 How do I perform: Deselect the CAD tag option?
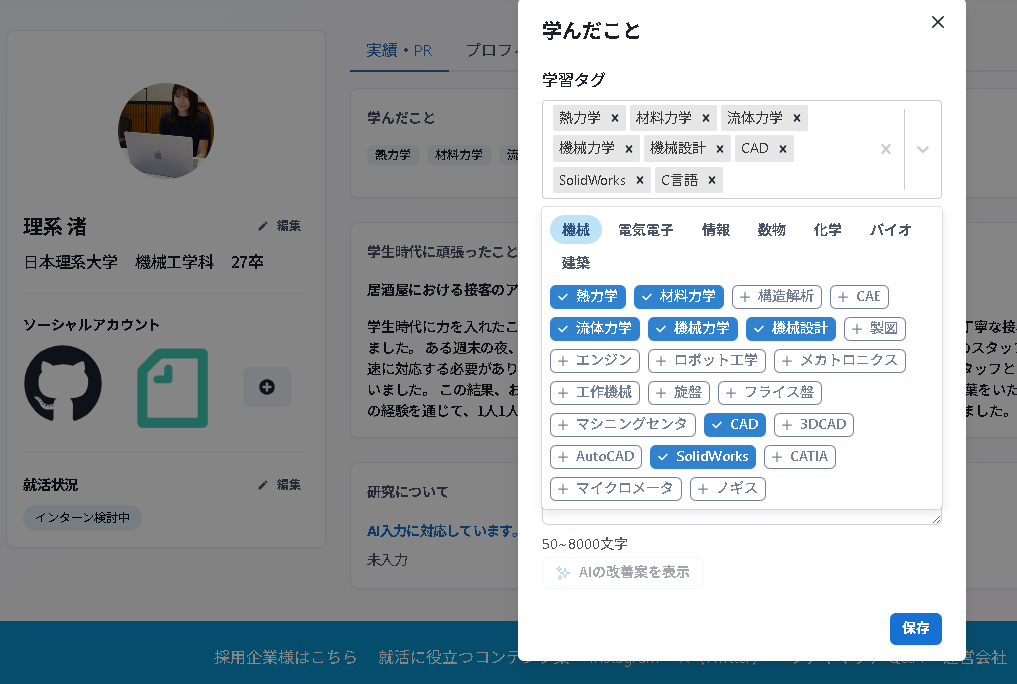point(735,425)
